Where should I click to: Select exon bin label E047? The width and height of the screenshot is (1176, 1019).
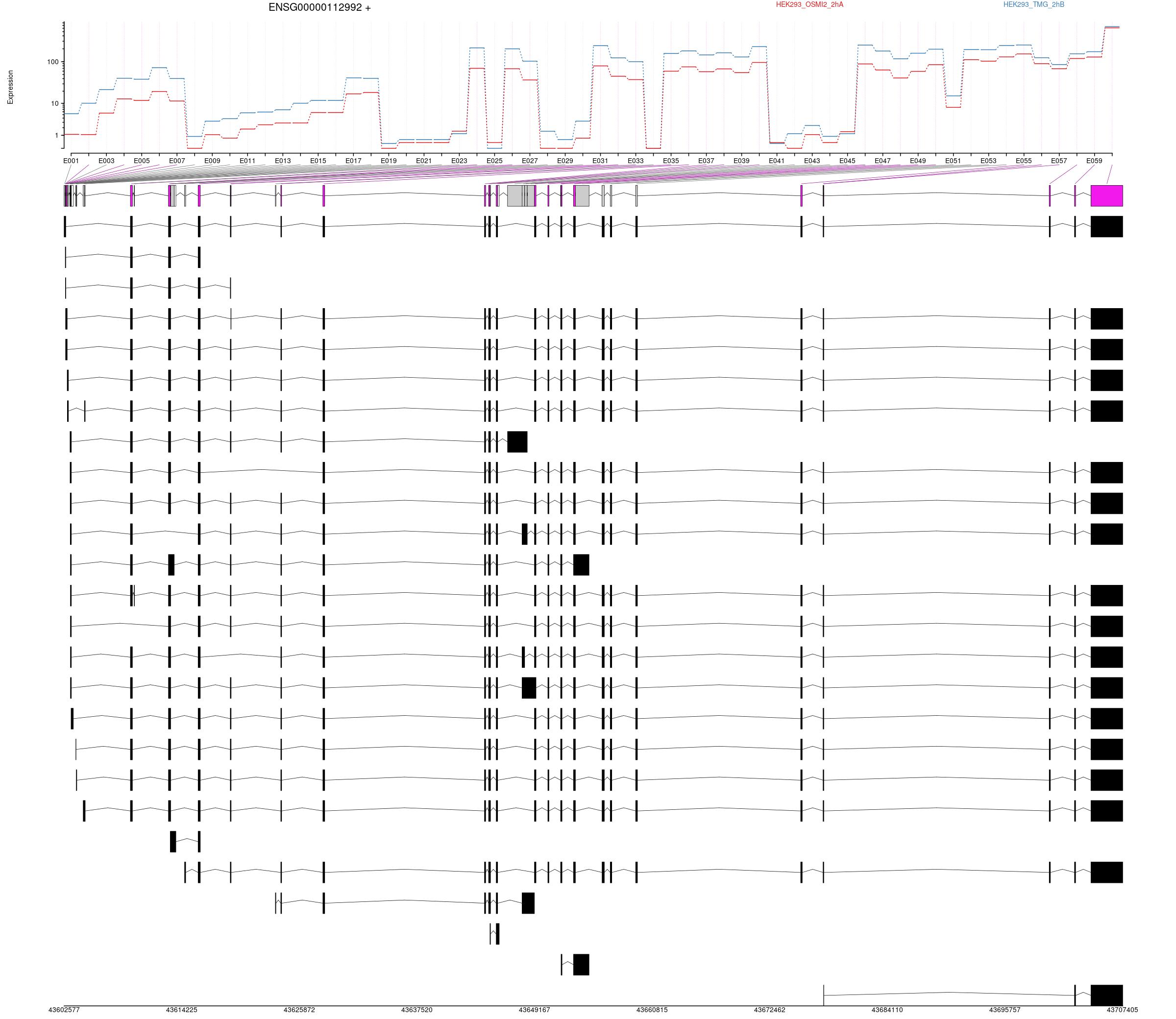882,161
